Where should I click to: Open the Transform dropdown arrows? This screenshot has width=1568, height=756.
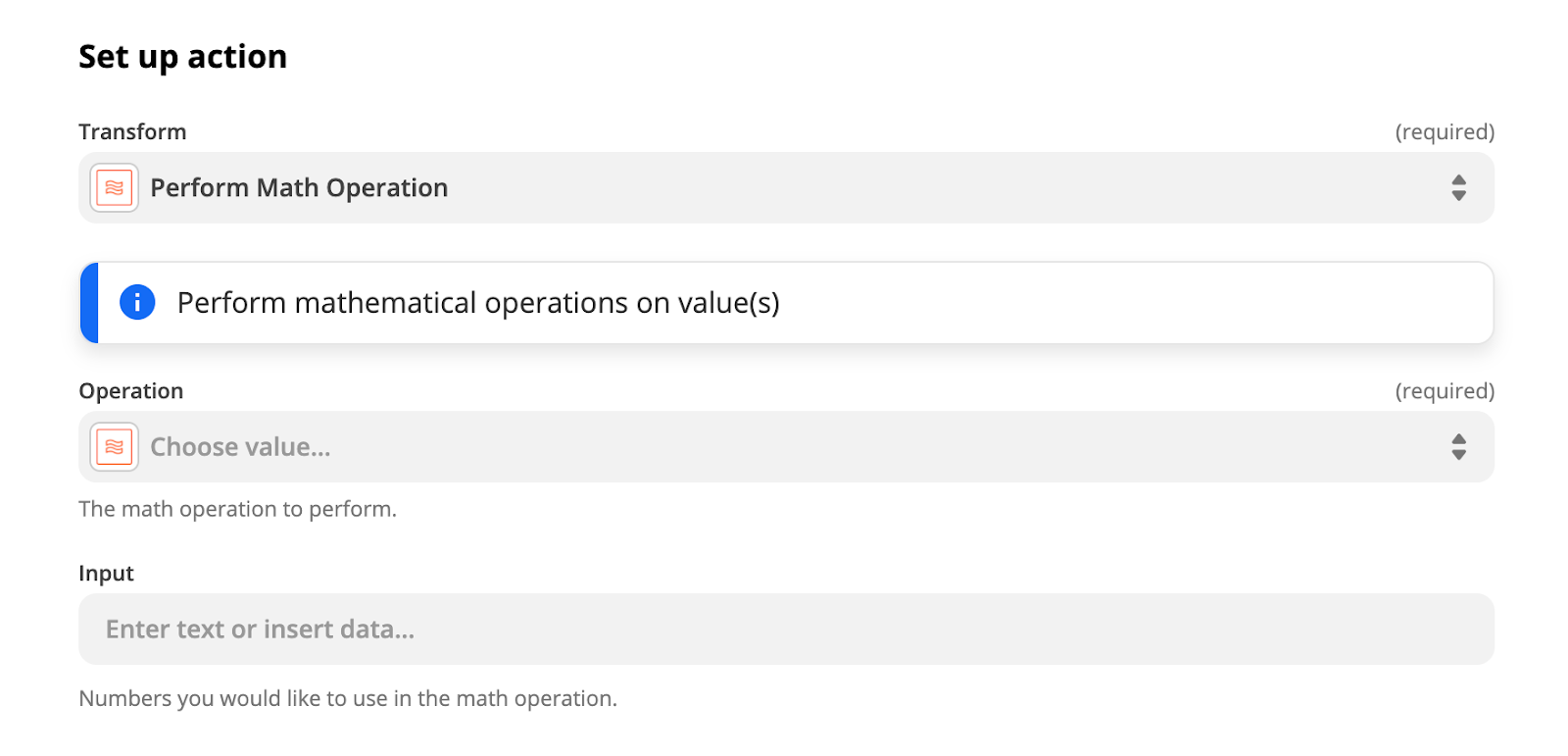pos(1458,187)
